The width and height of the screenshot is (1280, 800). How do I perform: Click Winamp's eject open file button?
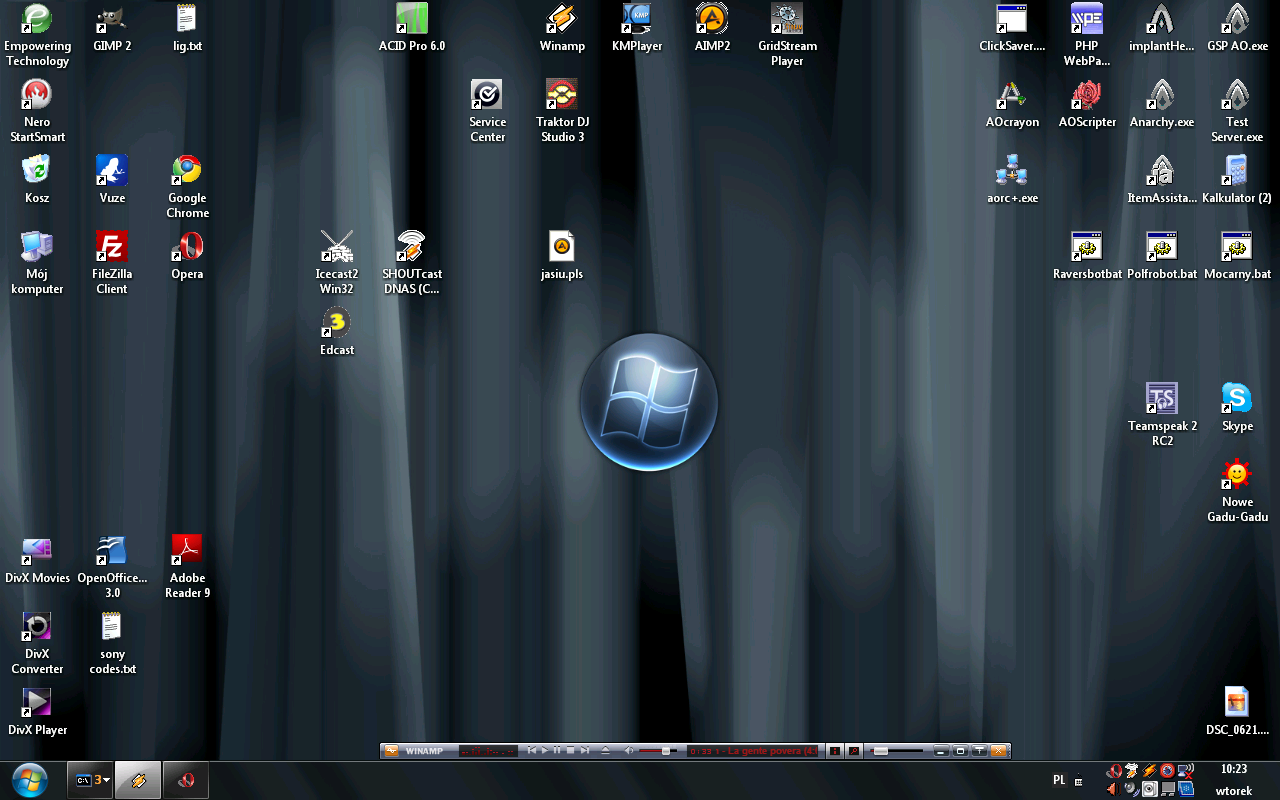point(605,751)
